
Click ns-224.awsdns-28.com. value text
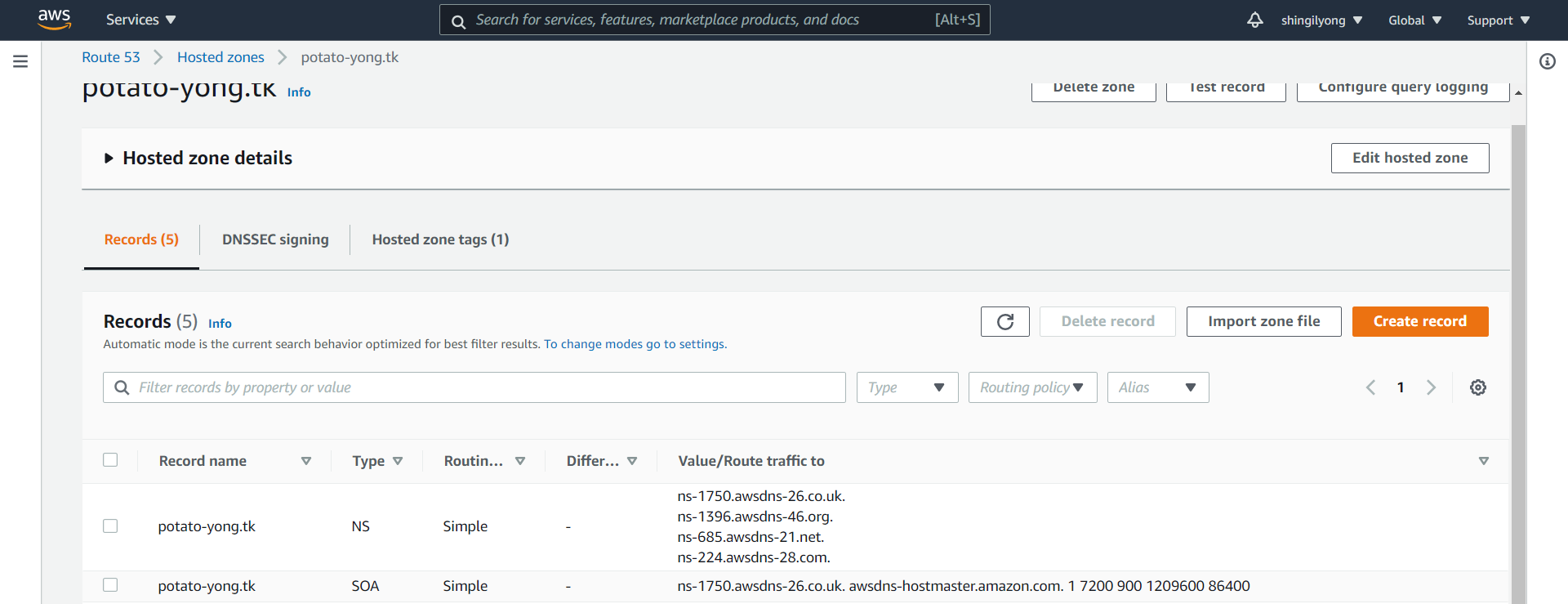coord(754,557)
